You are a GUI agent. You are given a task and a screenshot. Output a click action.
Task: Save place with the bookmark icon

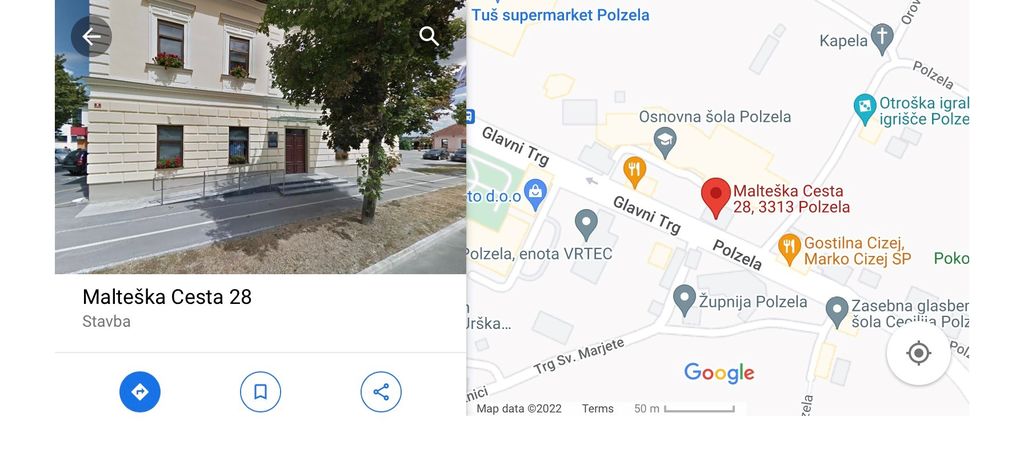click(x=261, y=392)
